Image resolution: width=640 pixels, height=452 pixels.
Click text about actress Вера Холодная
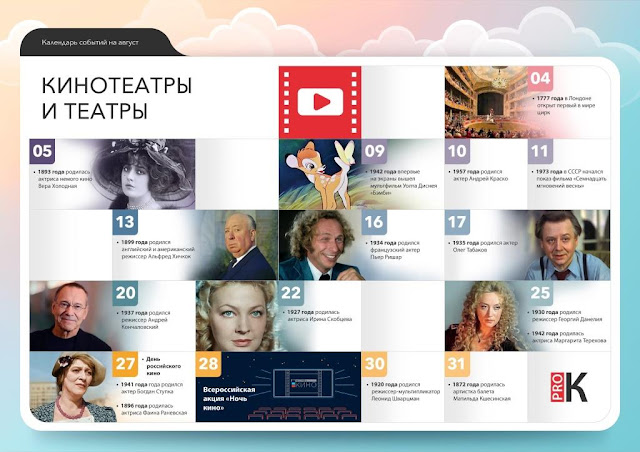(x=64, y=179)
